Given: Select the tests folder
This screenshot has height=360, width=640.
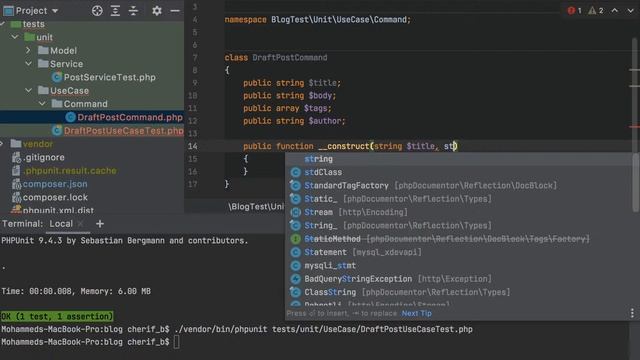Looking at the screenshot, I should tap(33, 24).
